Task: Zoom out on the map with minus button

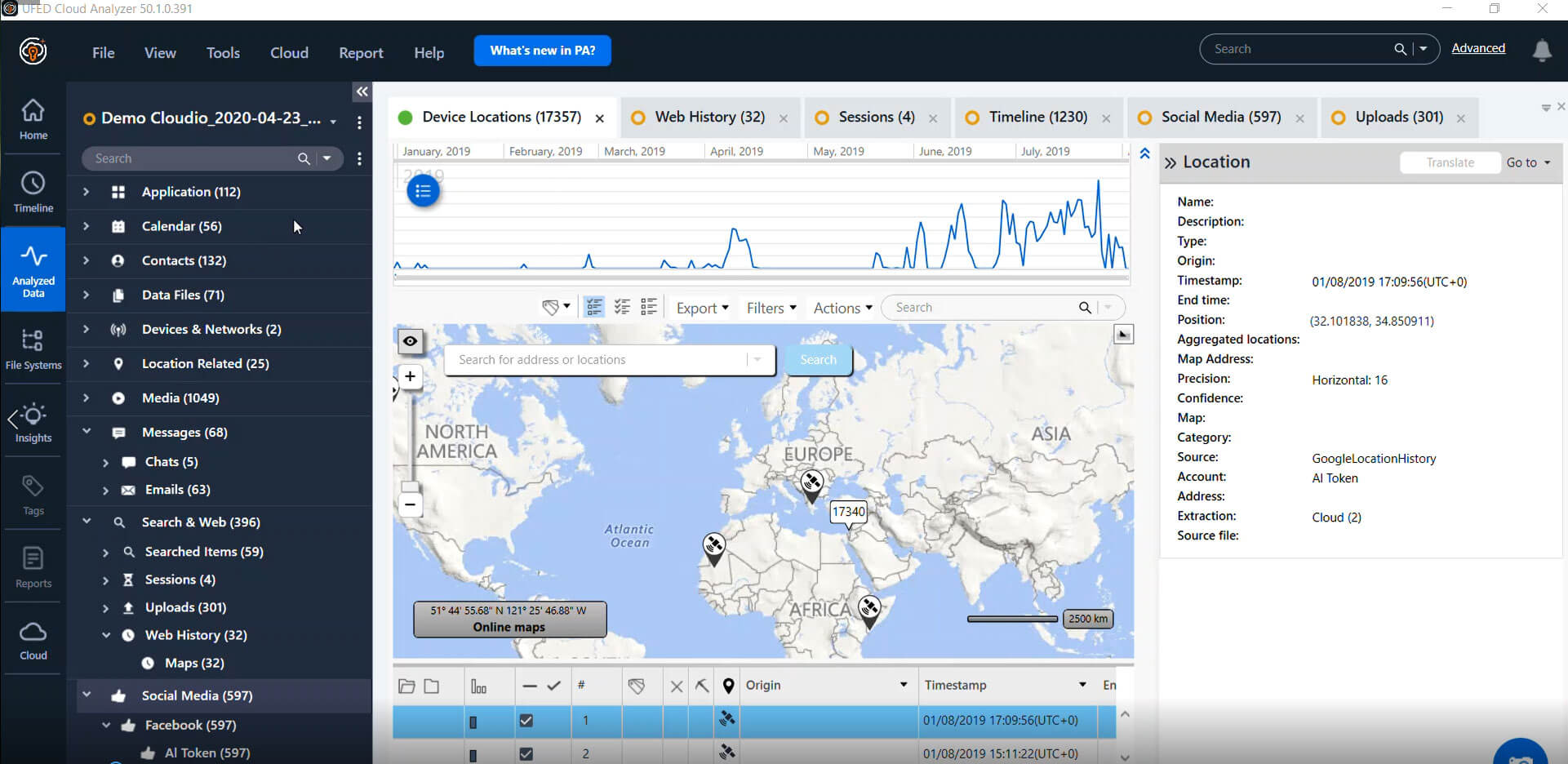Action: (410, 504)
